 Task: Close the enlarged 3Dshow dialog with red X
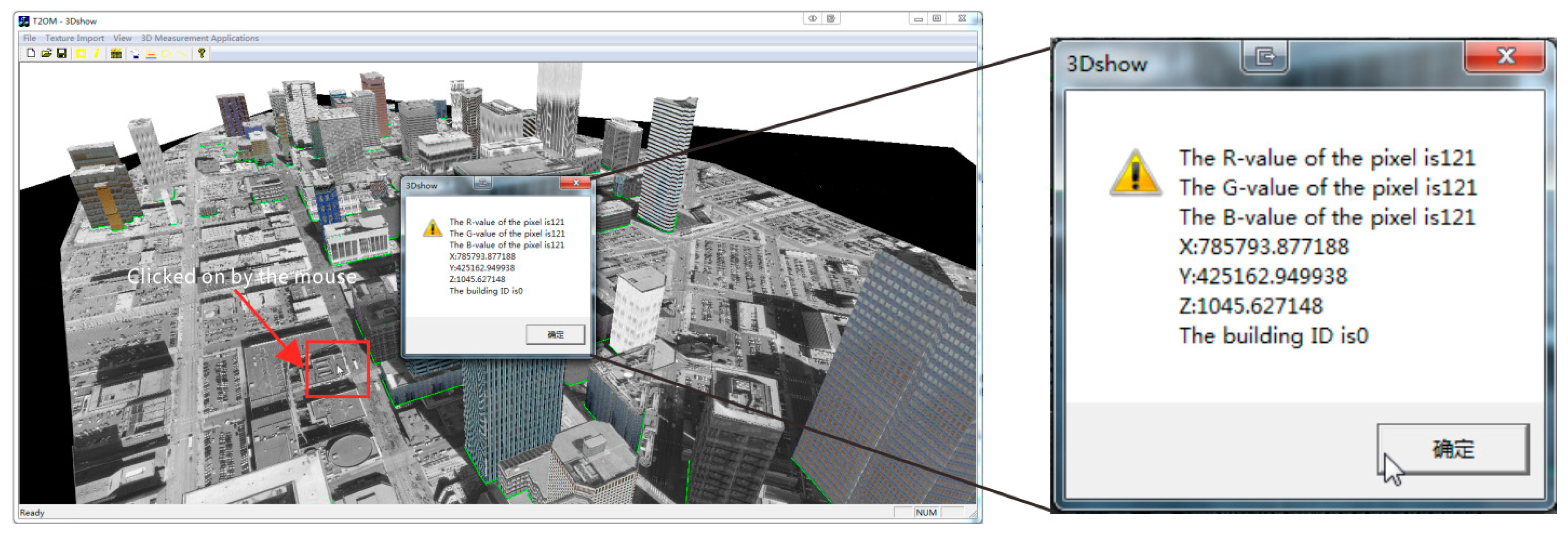tap(1505, 56)
